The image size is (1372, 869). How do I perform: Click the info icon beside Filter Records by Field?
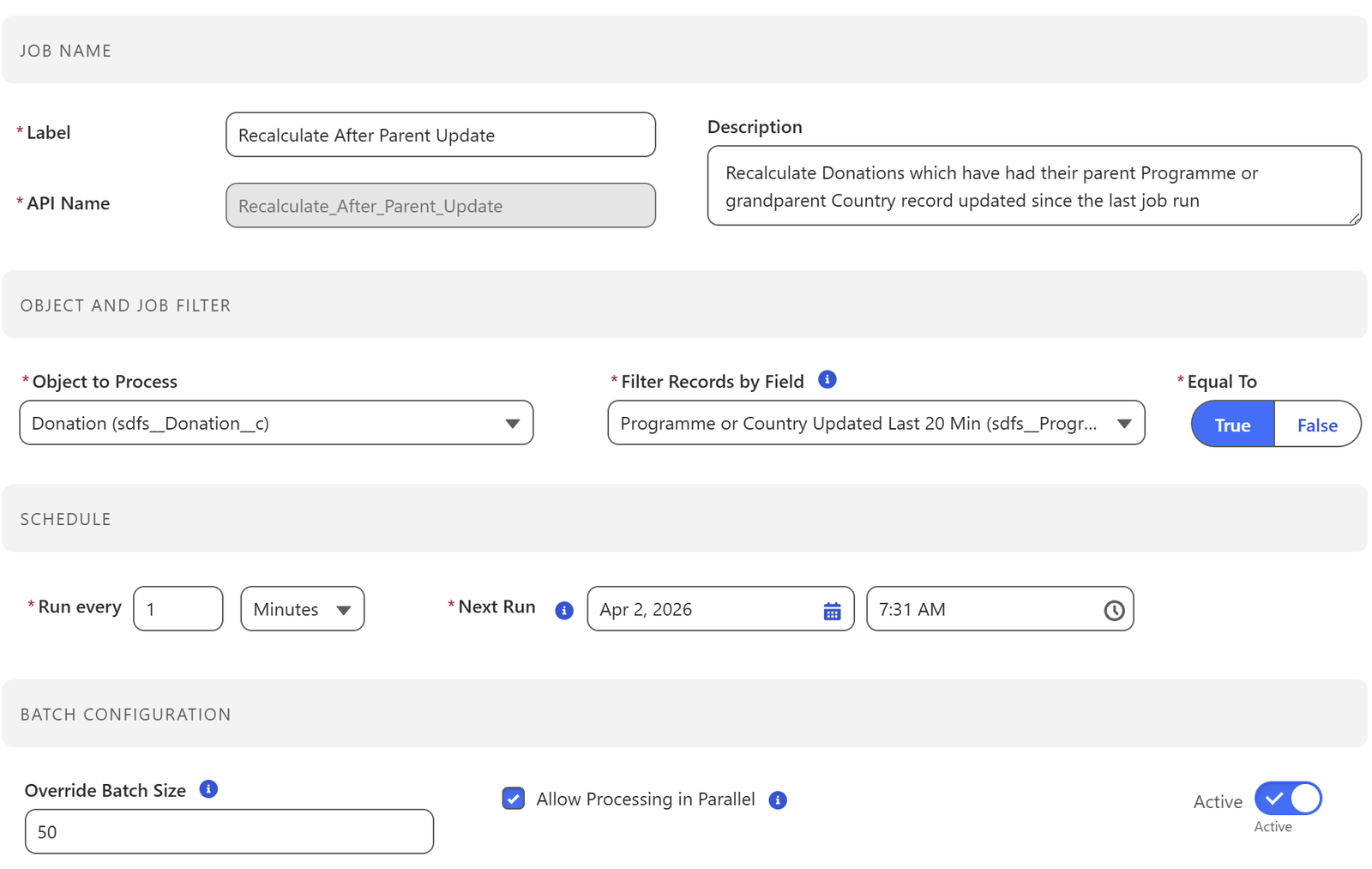point(827,379)
